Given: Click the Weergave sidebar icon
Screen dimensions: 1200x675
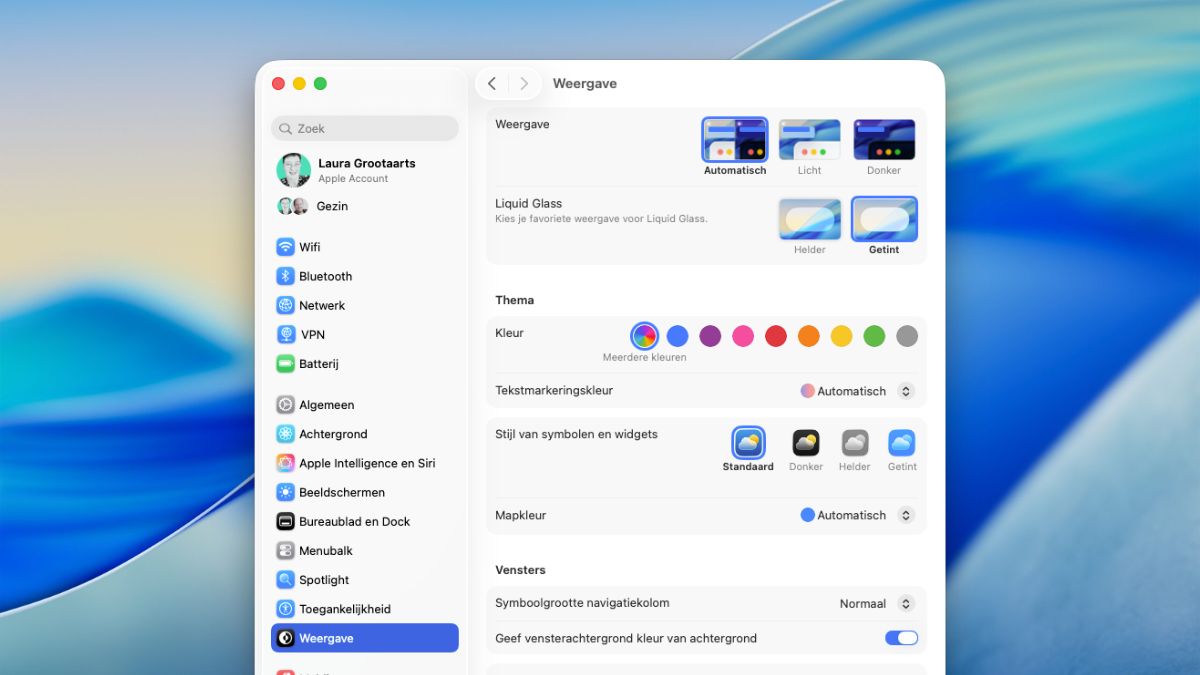Looking at the screenshot, I should (286, 638).
